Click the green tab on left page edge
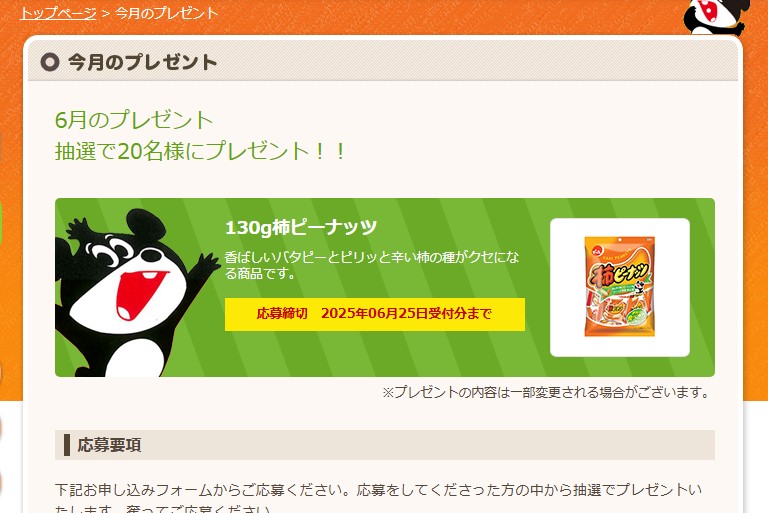This screenshot has width=768, height=513. point(1,221)
